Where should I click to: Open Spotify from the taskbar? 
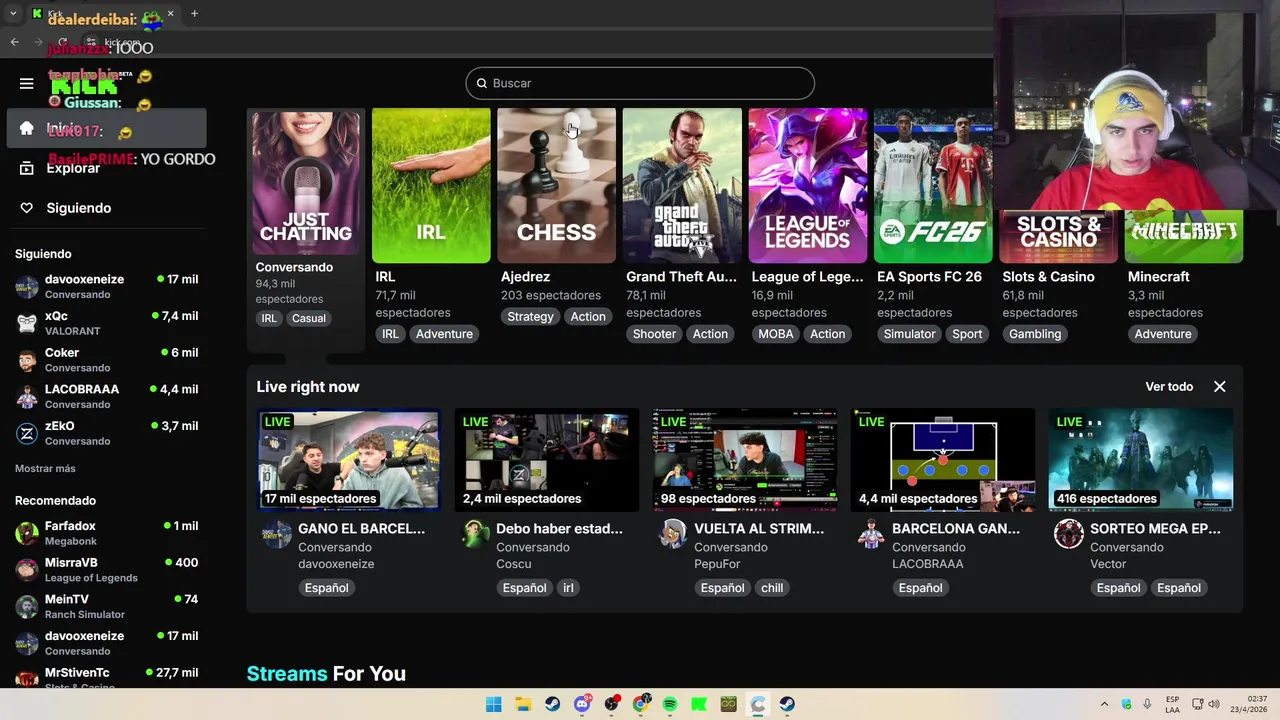click(670, 704)
